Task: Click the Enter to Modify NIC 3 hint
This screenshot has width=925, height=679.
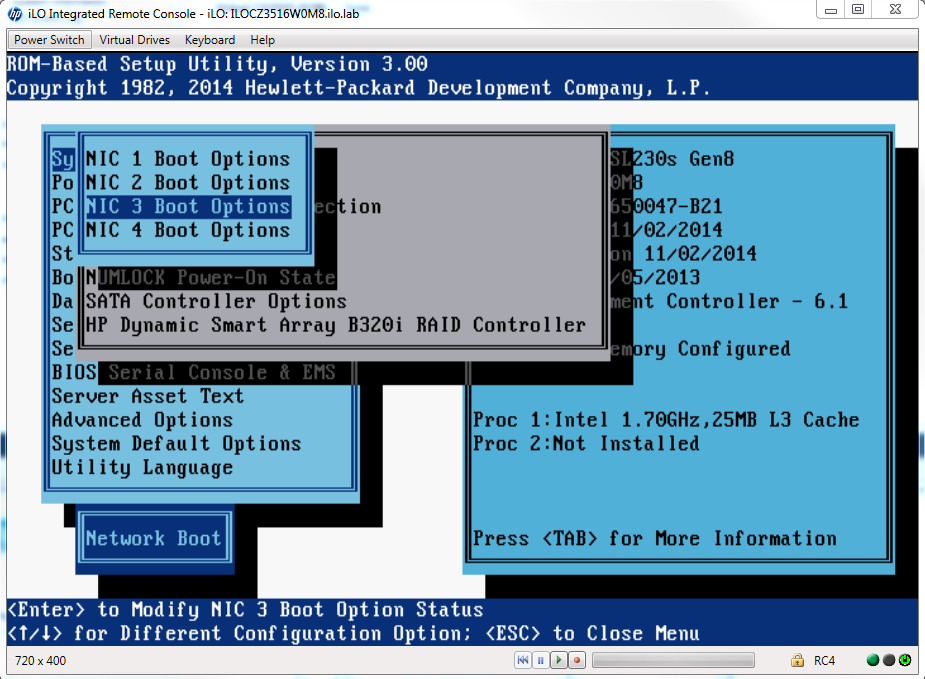Action: coord(245,609)
